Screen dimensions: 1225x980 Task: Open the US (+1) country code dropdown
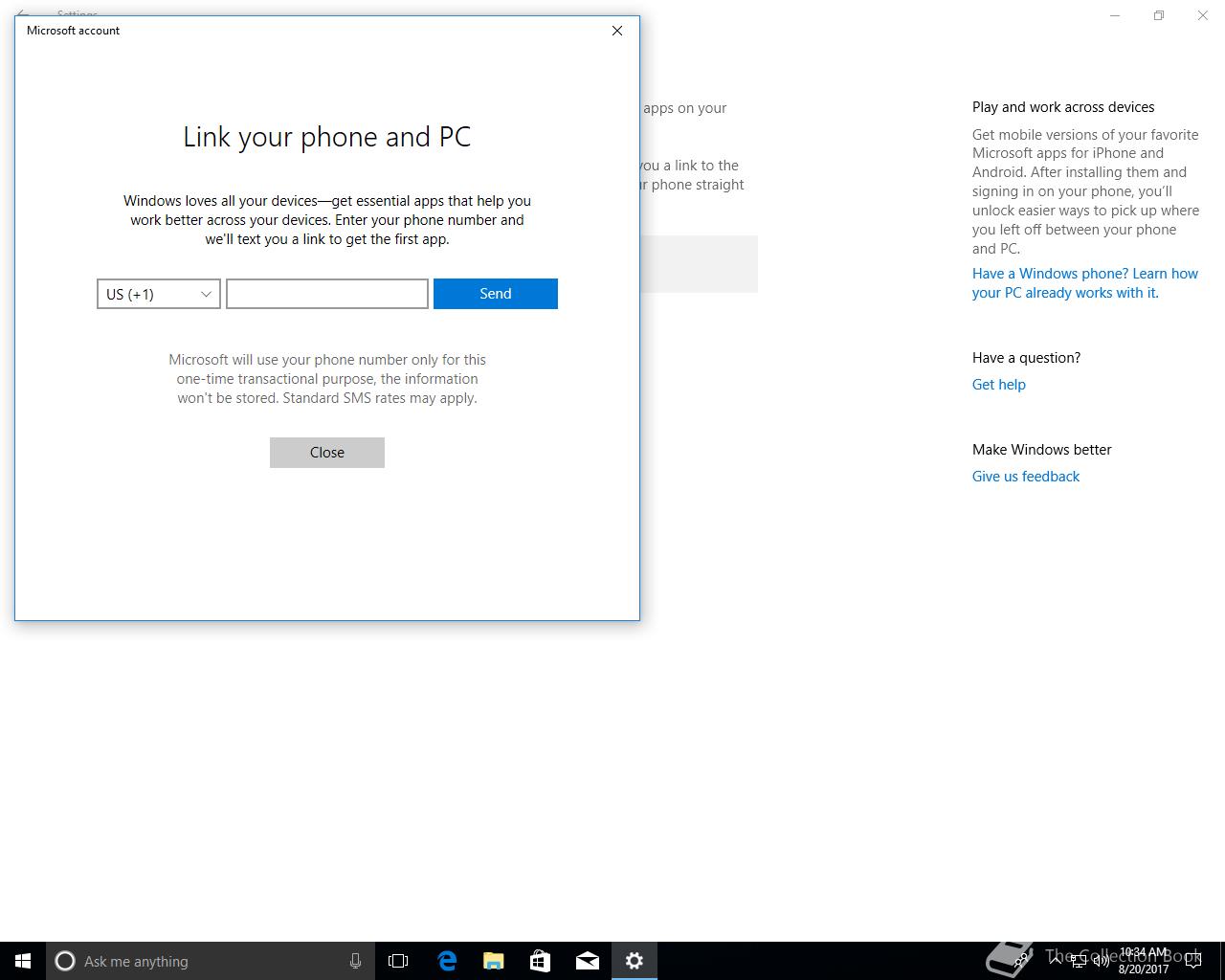tap(159, 294)
